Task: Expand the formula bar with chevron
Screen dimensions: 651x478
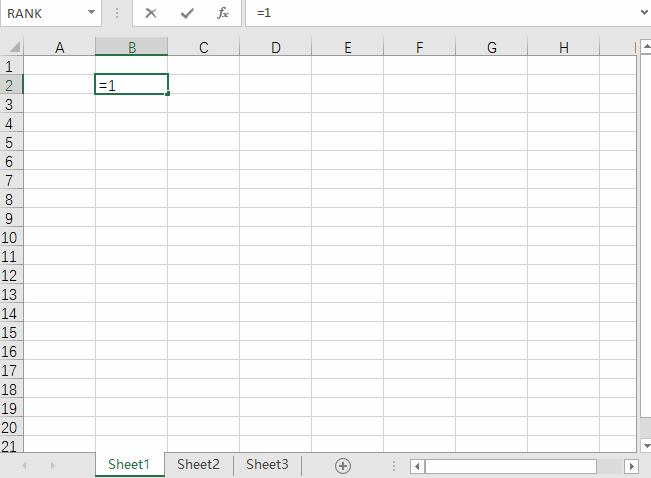Action: [x=644, y=12]
